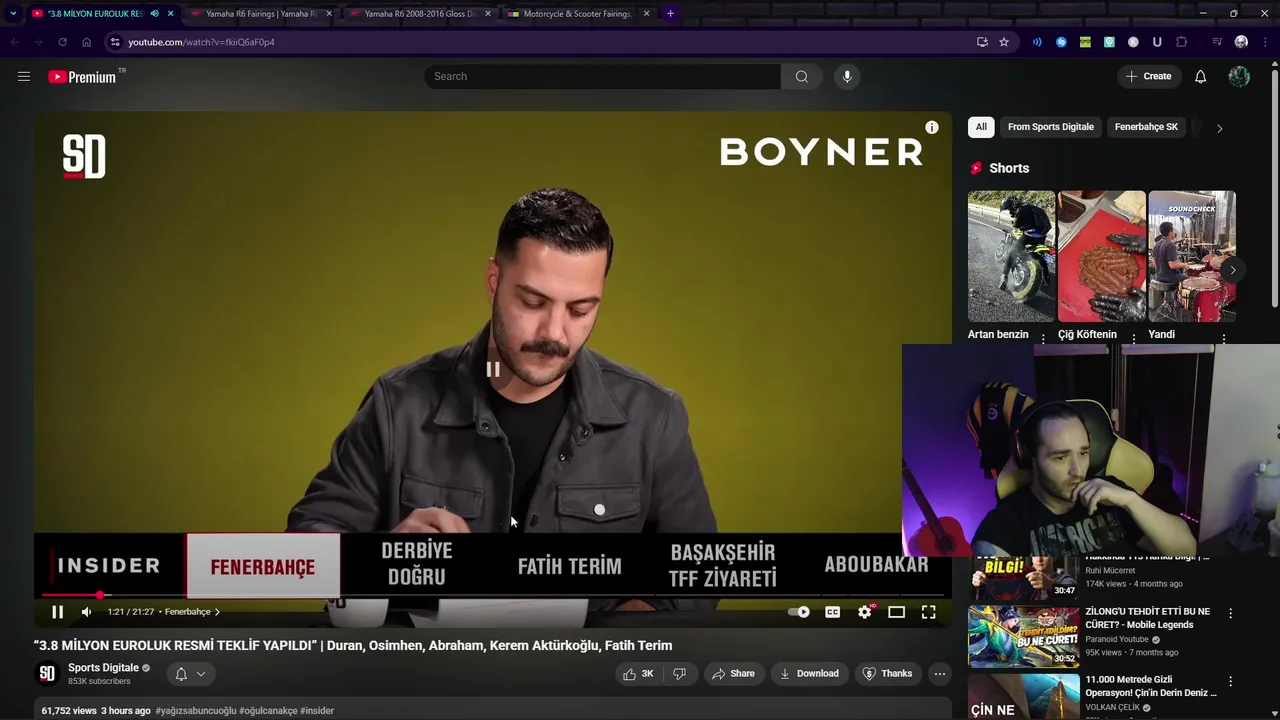Select the All filter chip
Image resolution: width=1280 pixels, height=720 pixels.
point(981,127)
